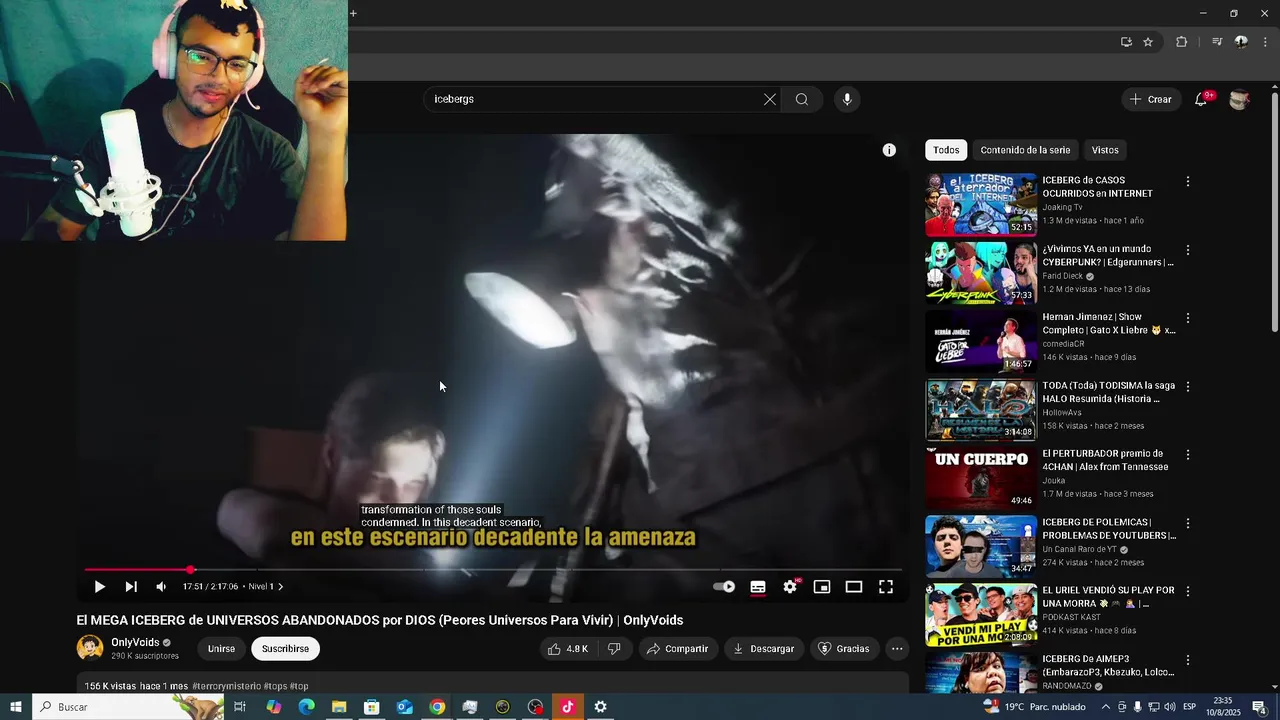Open Chrome profile avatar

click(1241, 42)
